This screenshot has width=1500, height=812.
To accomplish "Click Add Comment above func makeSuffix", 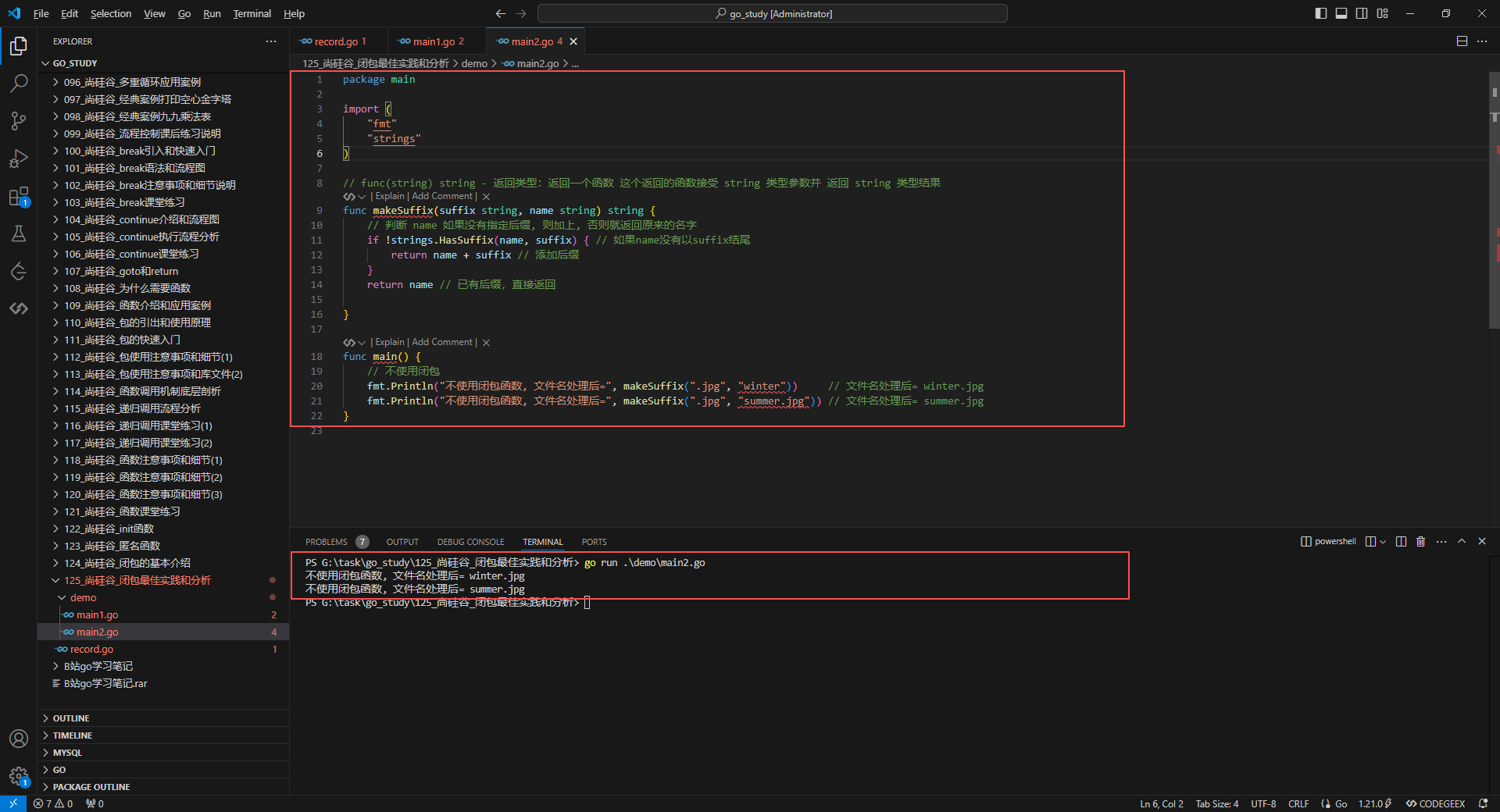I will (x=442, y=197).
